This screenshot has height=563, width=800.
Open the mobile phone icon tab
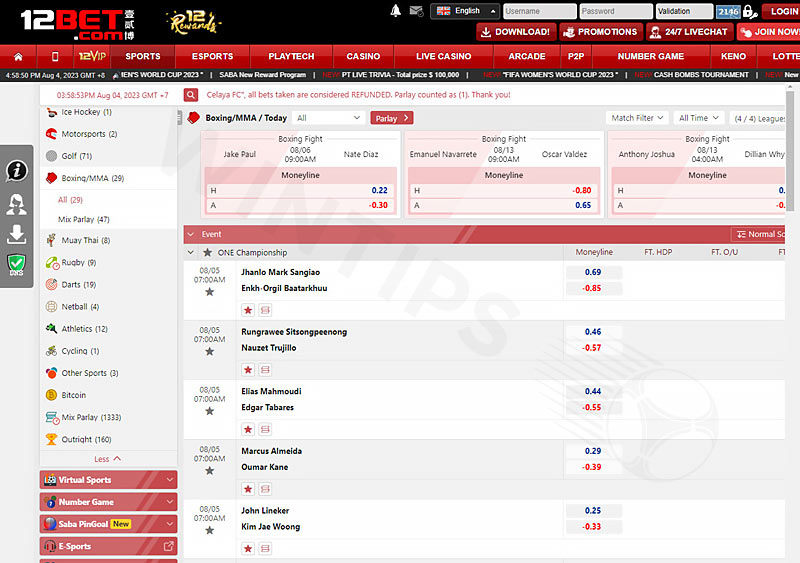point(55,57)
